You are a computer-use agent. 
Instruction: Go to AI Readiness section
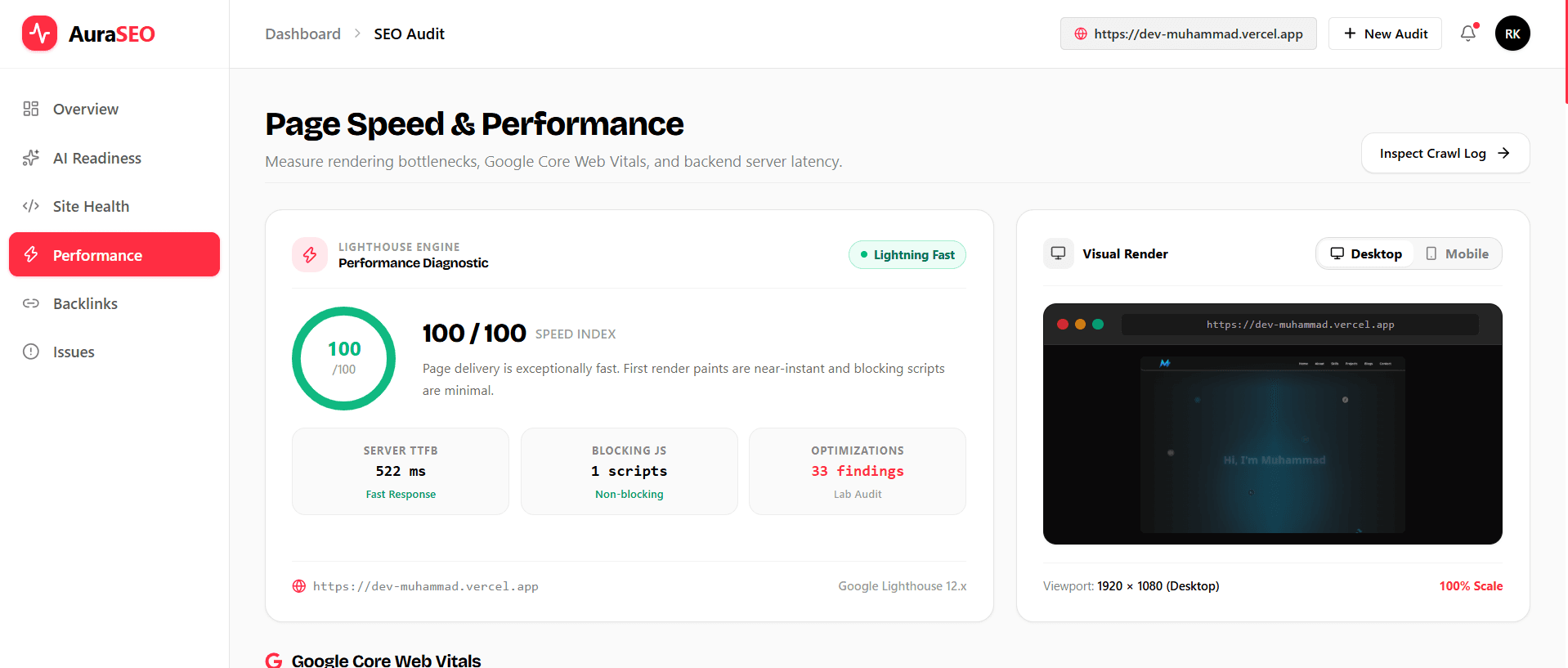coord(114,158)
